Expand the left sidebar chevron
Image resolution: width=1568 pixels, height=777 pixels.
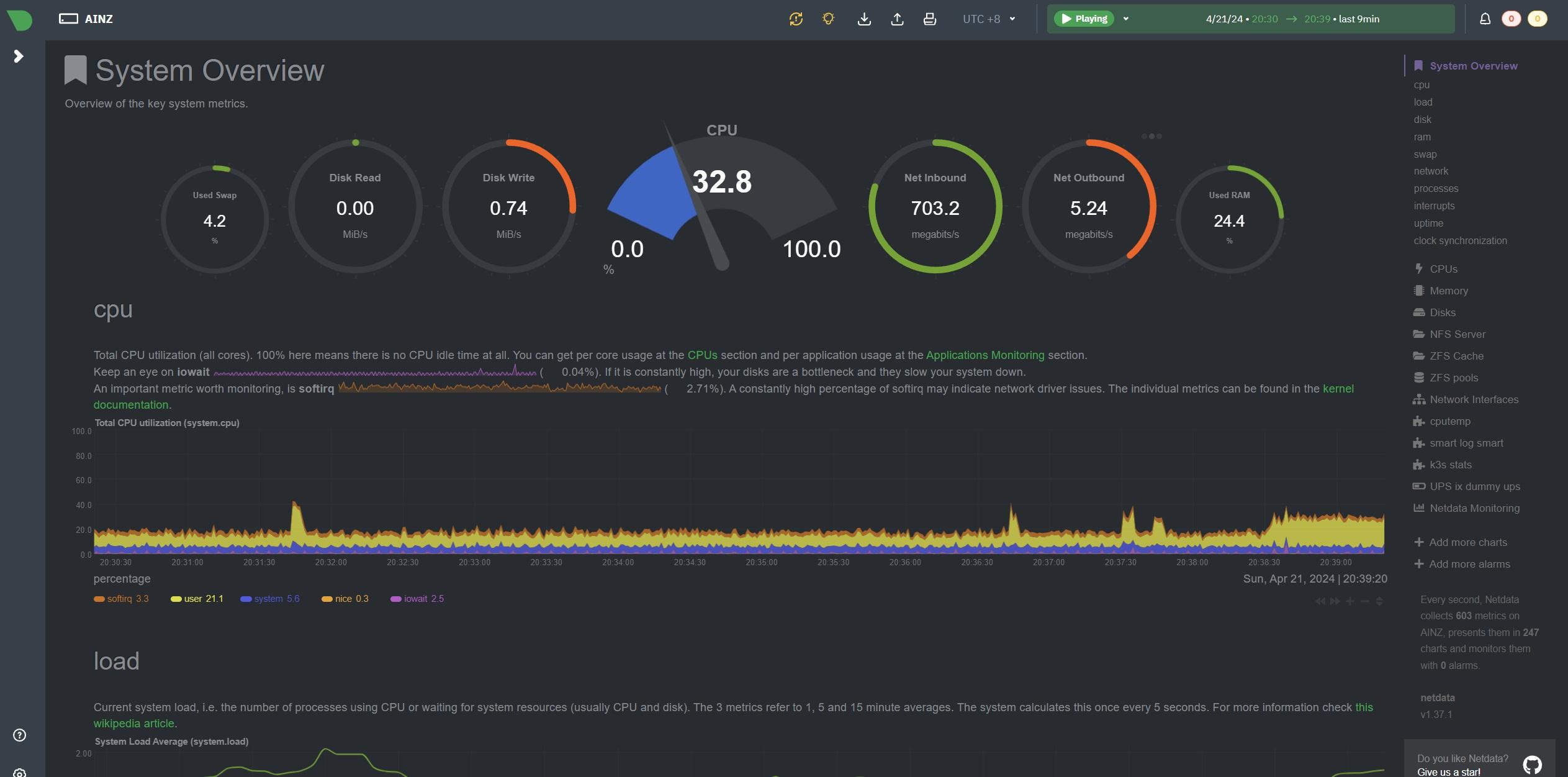[x=19, y=57]
